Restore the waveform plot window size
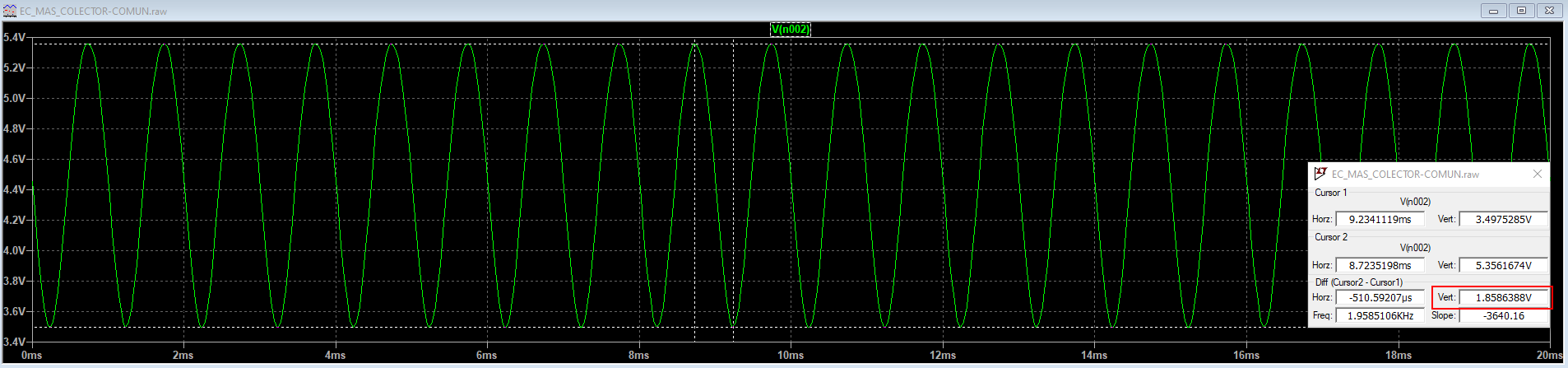 click(1521, 11)
